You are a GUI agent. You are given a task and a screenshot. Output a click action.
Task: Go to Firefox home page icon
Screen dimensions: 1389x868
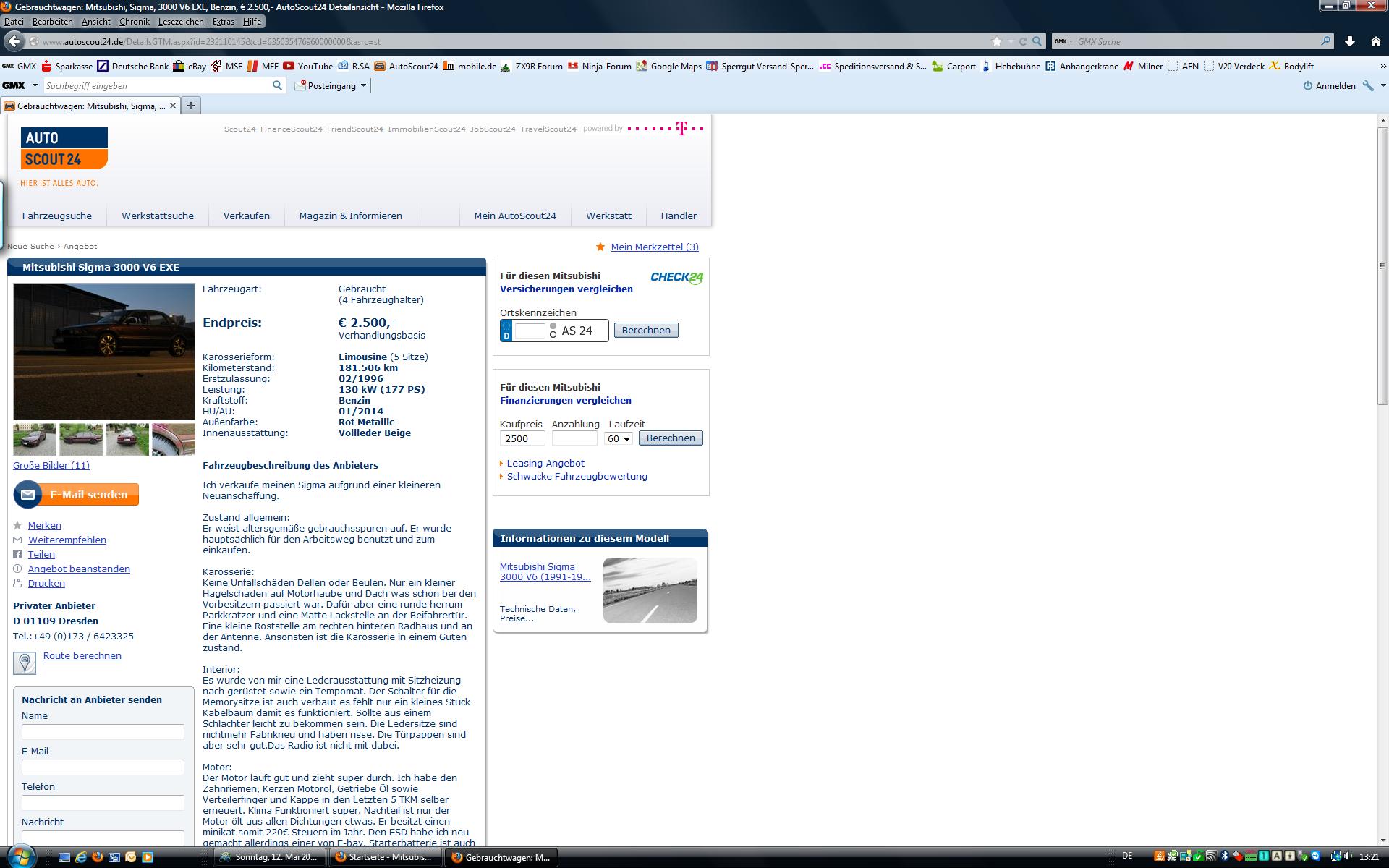pyautogui.click(x=1375, y=41)
